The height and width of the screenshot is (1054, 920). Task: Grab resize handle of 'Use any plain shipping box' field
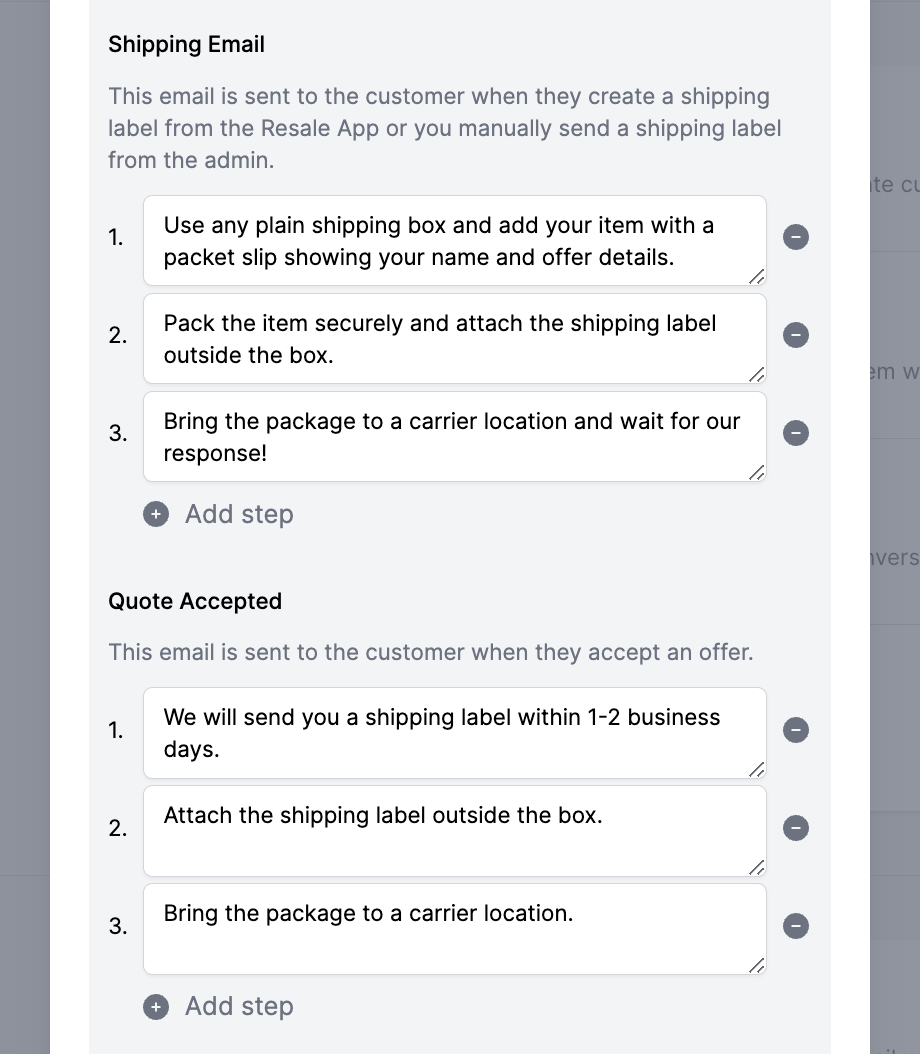point(757,276)
